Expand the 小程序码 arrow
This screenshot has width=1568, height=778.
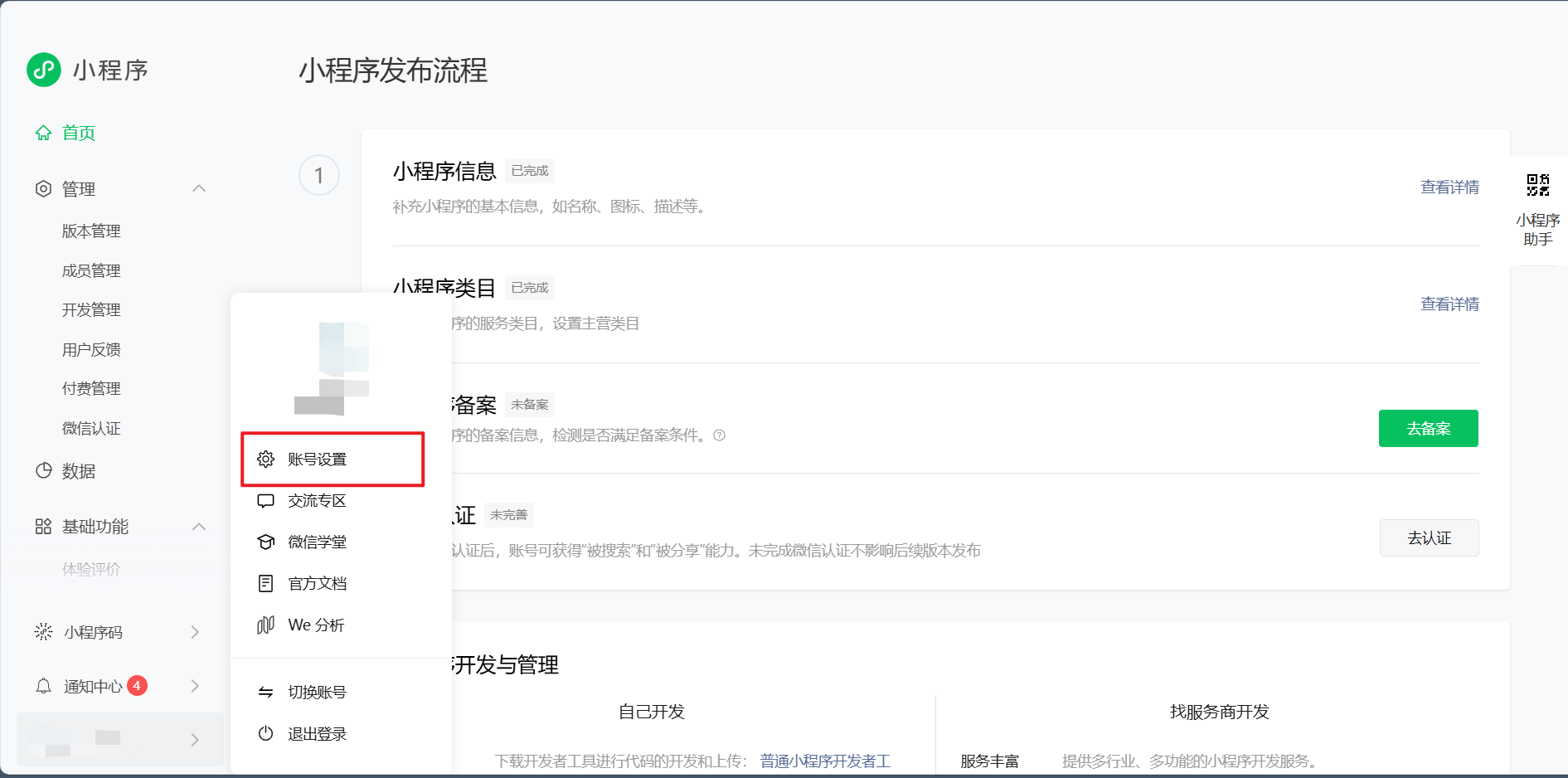(x=195, y=632)
